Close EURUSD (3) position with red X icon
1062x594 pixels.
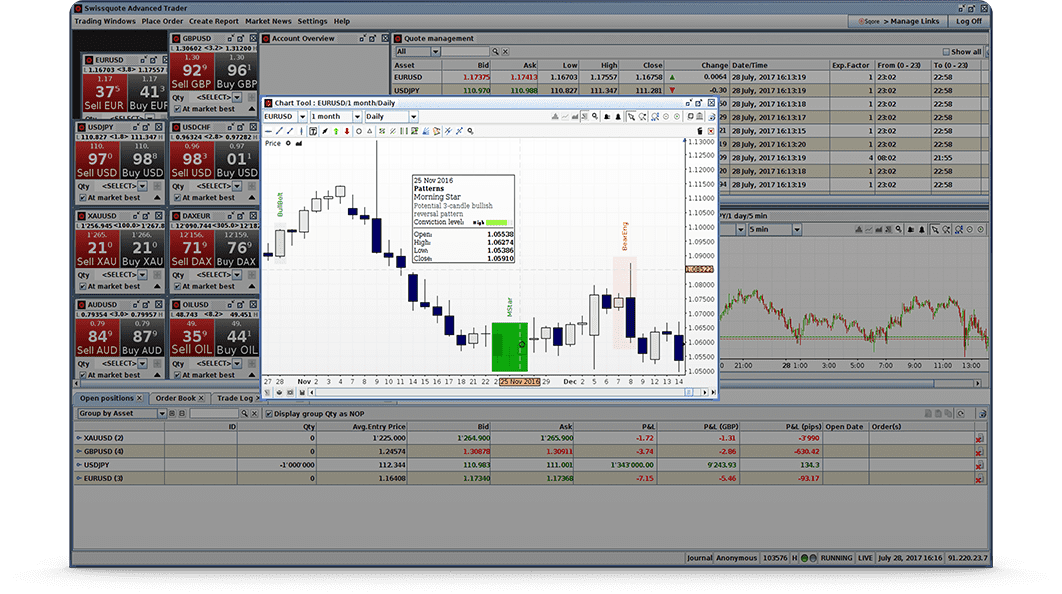coord(979,479)
